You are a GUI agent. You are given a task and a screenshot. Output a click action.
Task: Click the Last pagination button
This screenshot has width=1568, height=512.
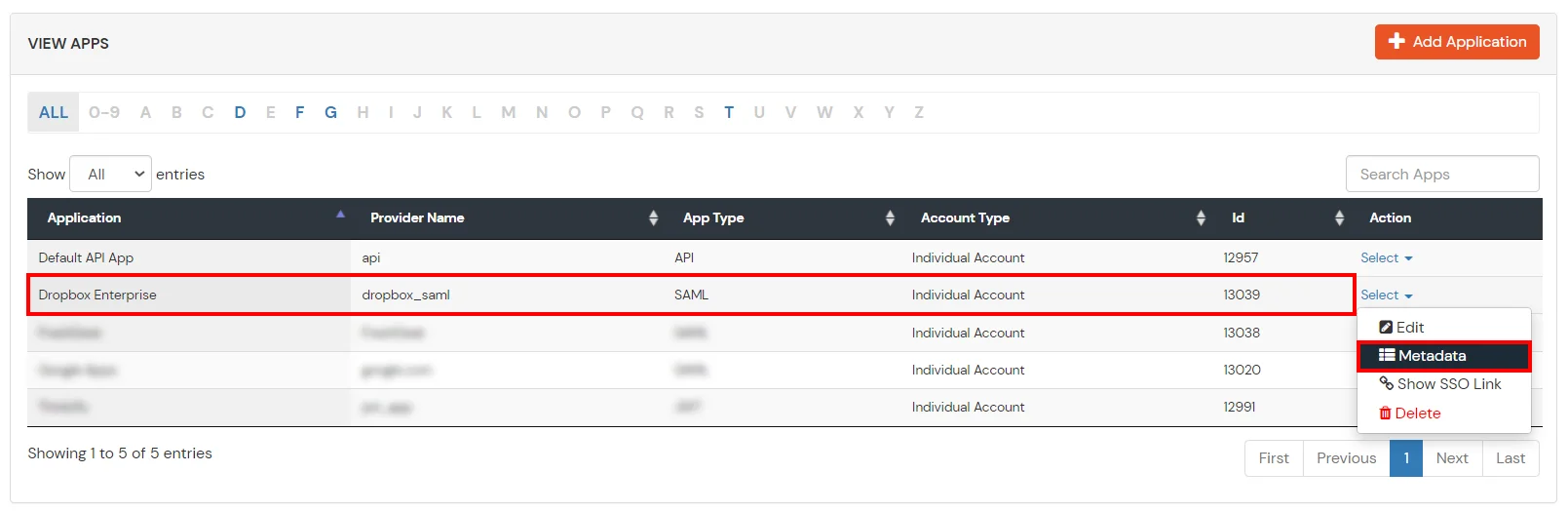coord(1511,458)
